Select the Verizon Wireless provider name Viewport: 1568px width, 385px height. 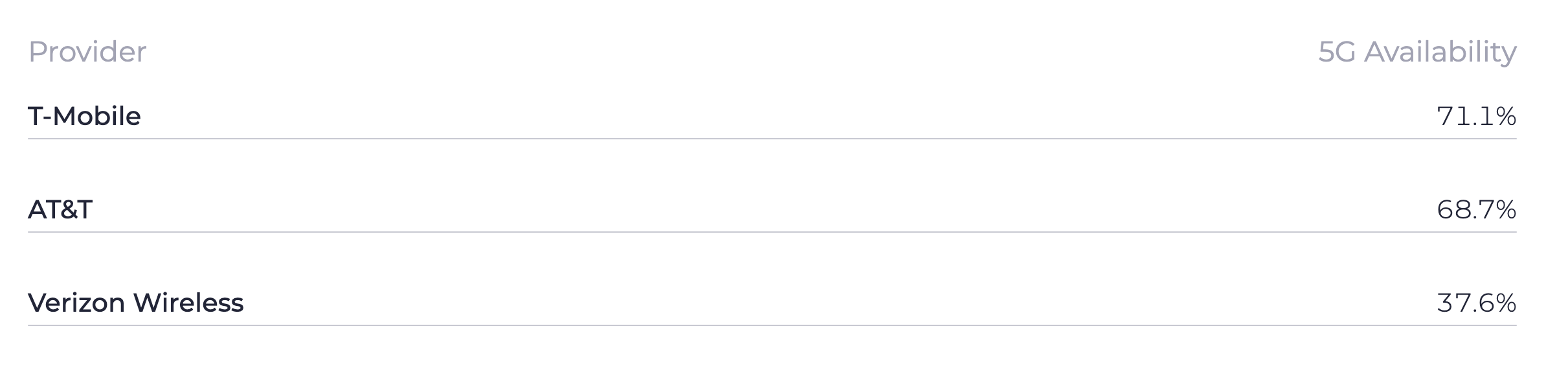click(x=136, y=303)
